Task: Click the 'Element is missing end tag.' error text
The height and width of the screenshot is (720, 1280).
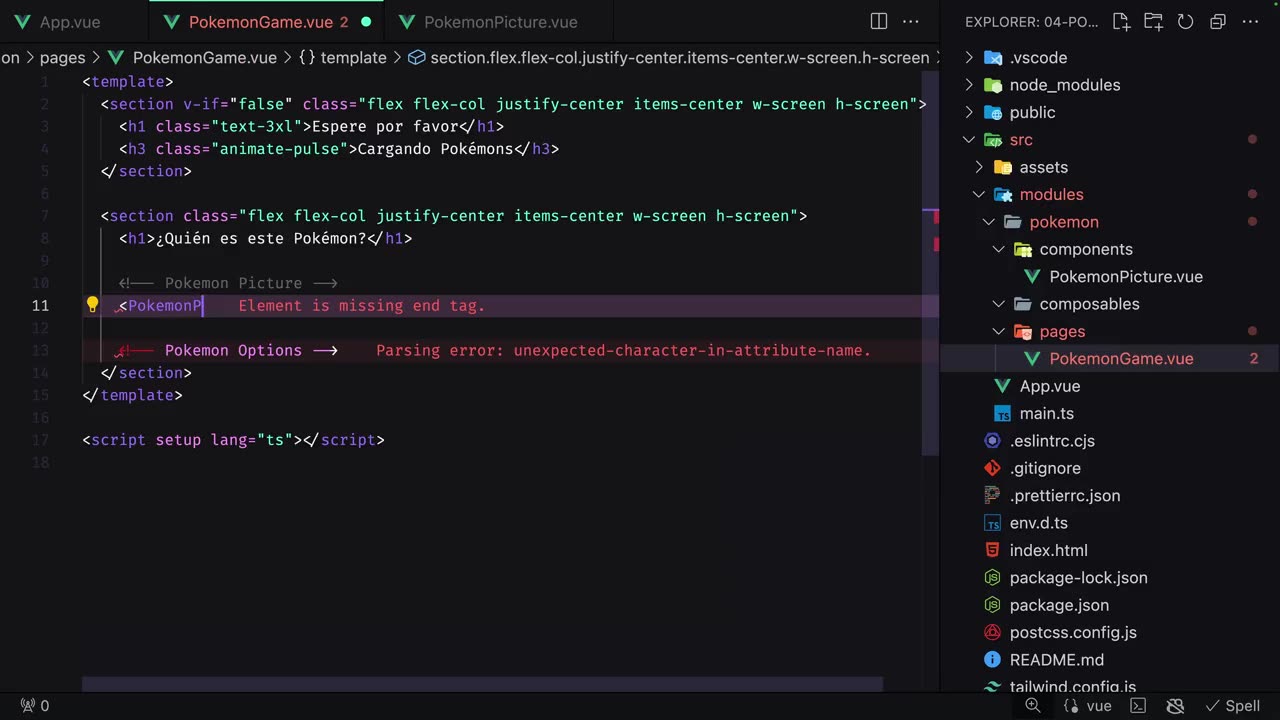Action: click(x=362, y=305)
